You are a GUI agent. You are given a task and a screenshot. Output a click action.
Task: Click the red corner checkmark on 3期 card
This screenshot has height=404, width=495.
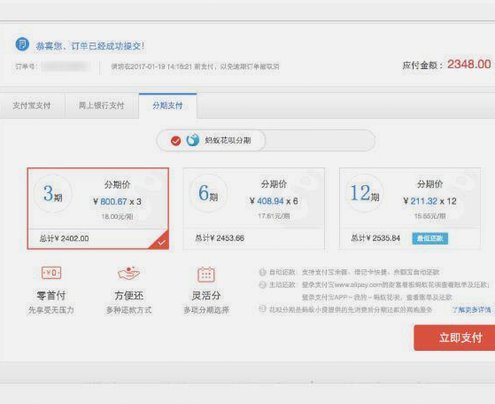[x=161, y=242]
